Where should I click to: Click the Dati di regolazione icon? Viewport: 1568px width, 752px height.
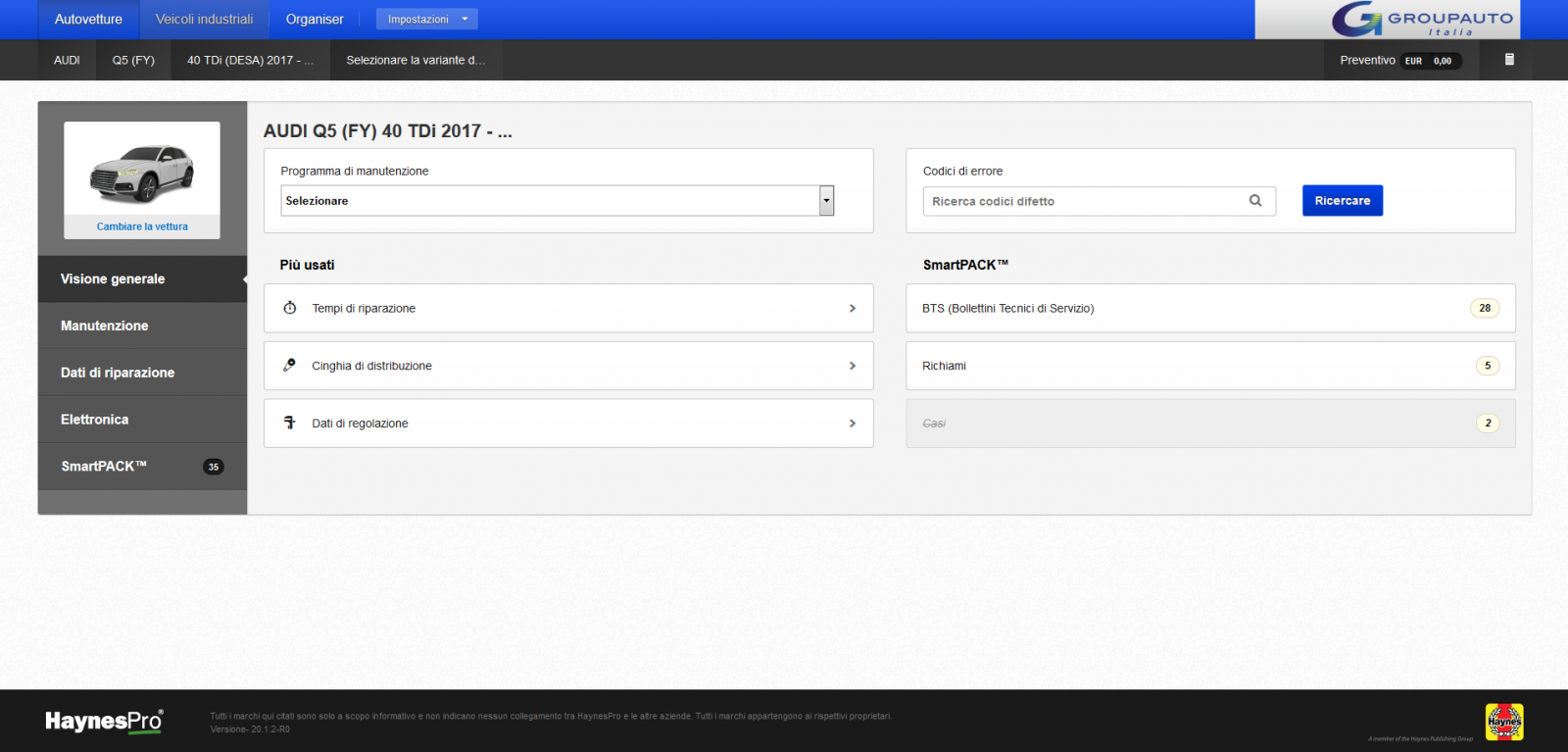pyautogui.click(x=289, y=423)
